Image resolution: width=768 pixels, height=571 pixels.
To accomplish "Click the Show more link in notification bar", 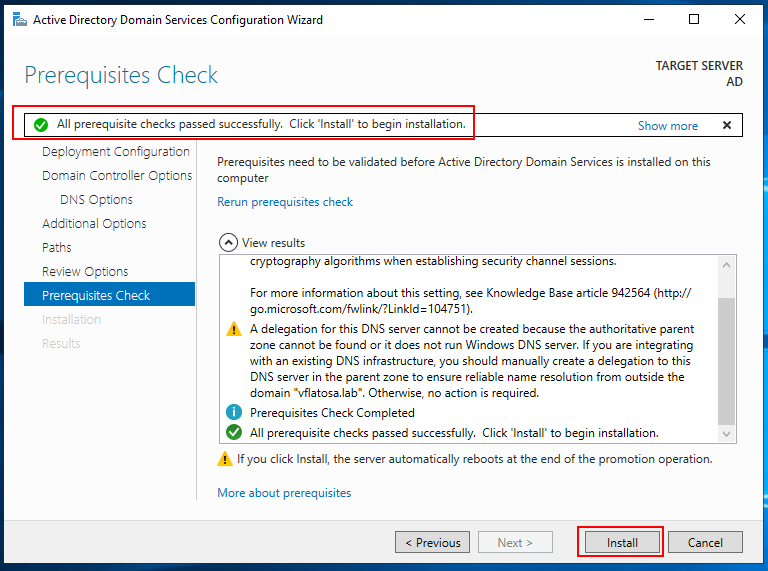I will 668,126.
